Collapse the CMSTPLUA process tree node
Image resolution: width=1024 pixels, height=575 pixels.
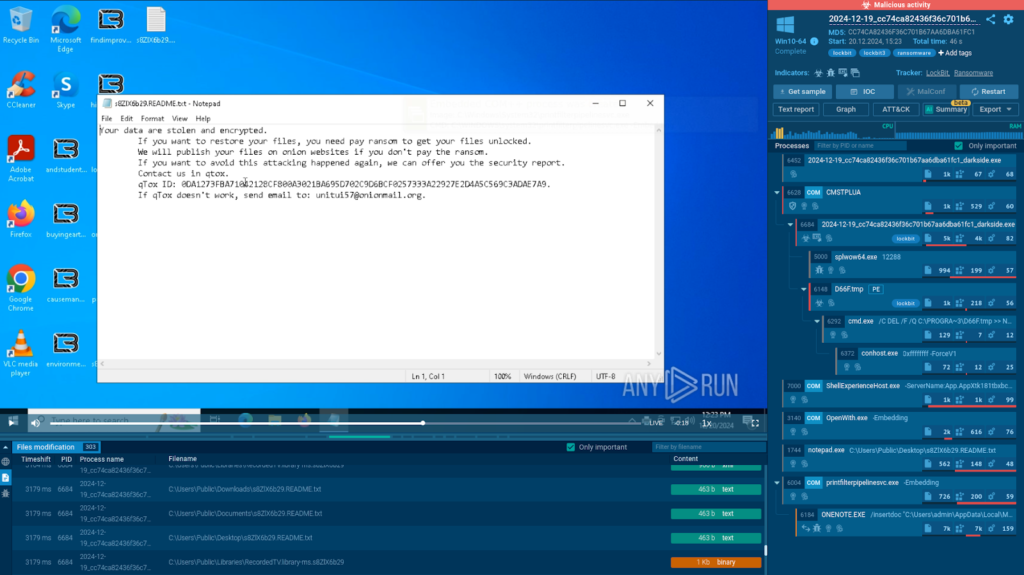pyautogui.click(x=778, y=191)
